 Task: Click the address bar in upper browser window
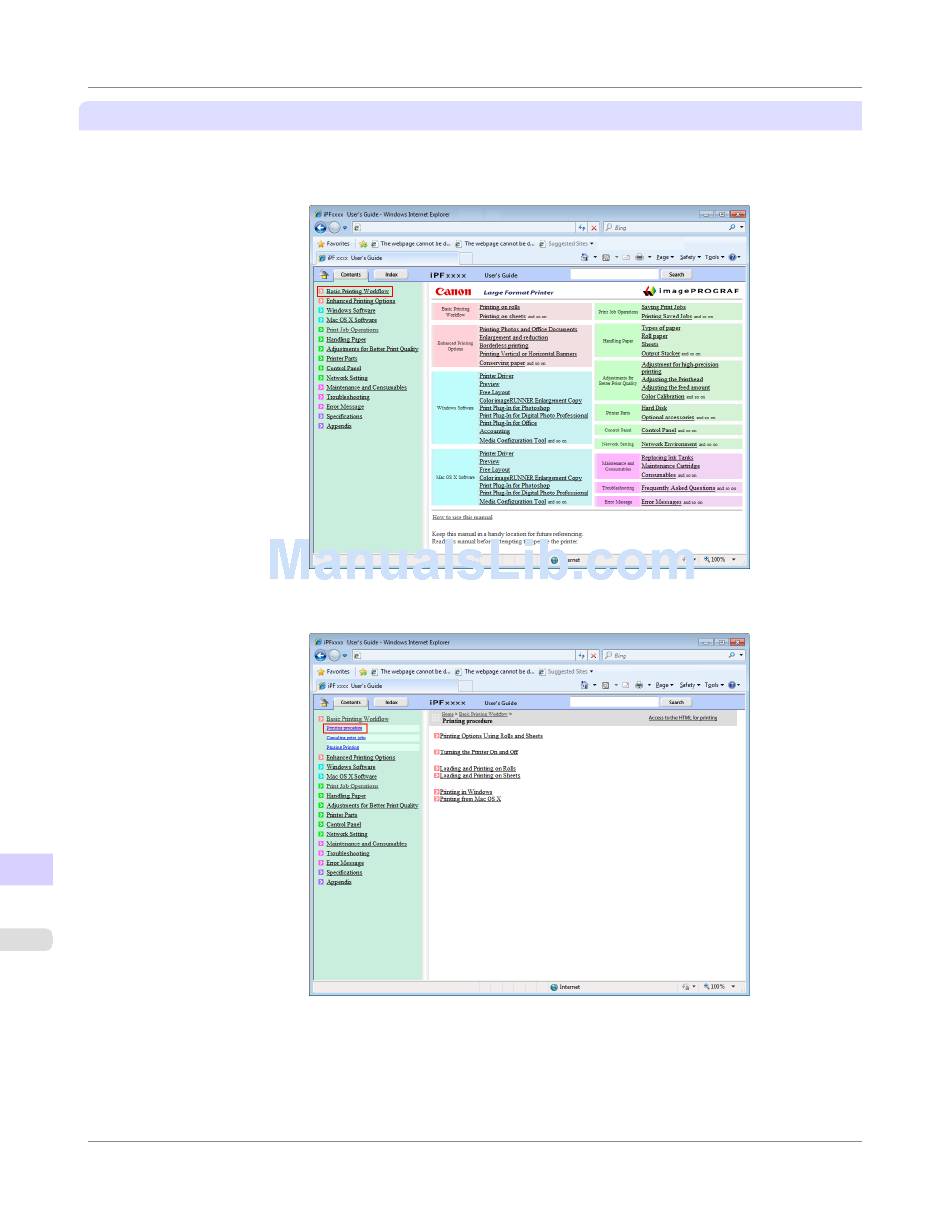462,228
